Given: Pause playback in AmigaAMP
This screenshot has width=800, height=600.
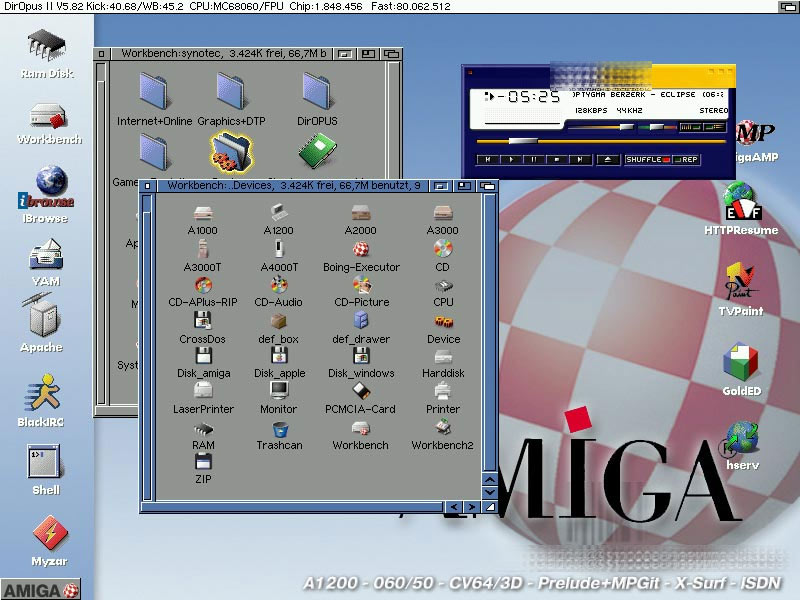Looking at the screenshot, I should point(534,160).
